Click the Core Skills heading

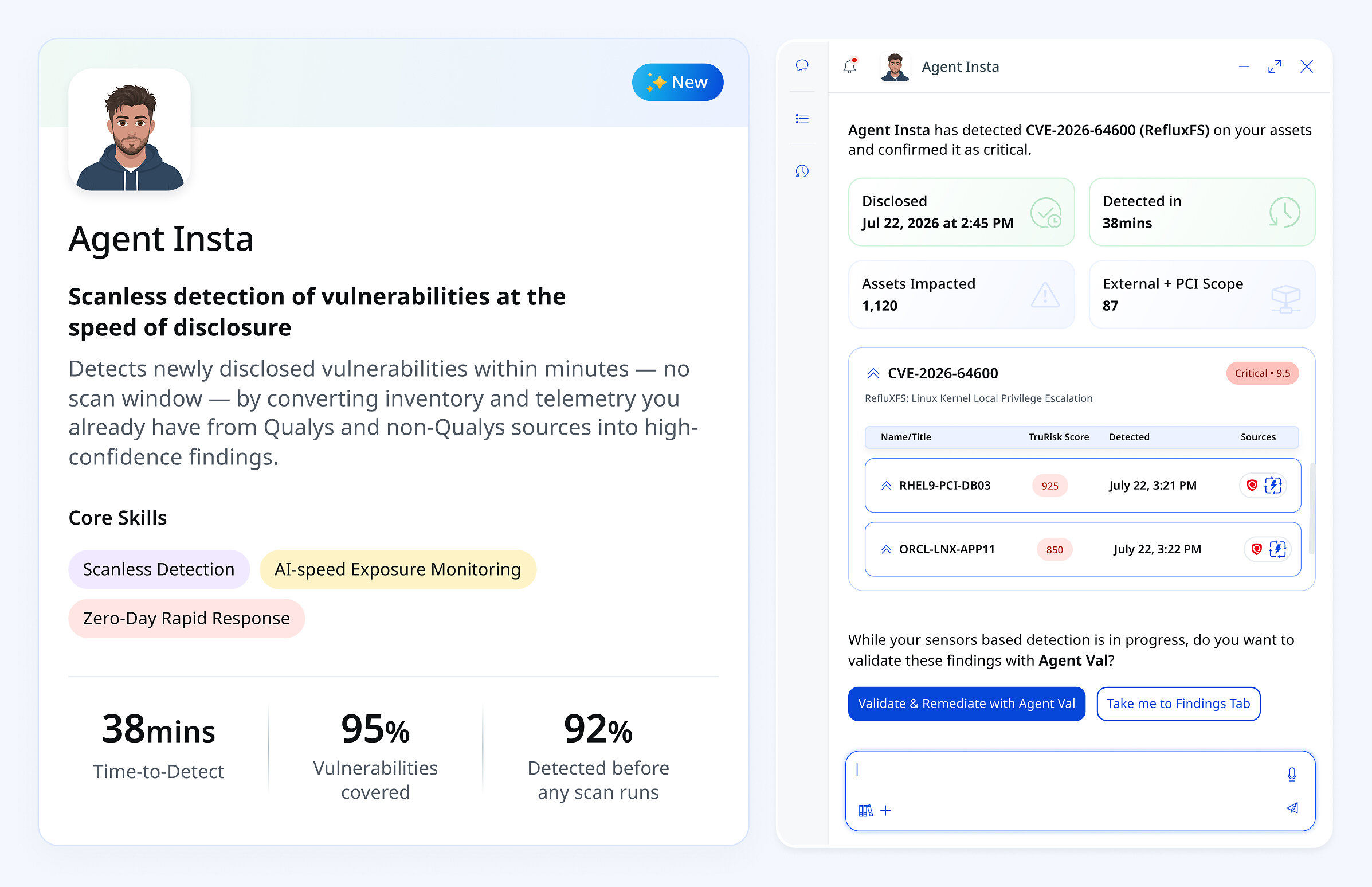click(117, 518)
